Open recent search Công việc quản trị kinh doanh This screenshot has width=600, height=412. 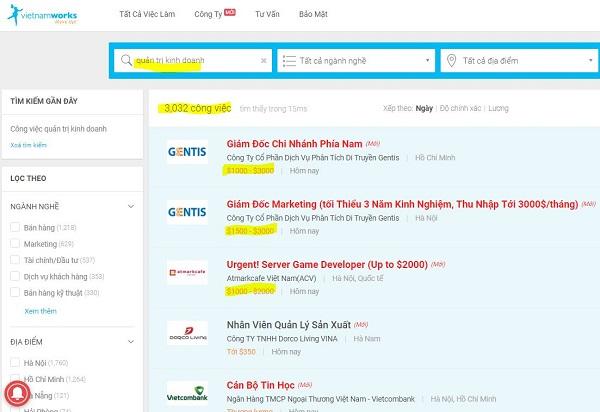pos(59,129)
